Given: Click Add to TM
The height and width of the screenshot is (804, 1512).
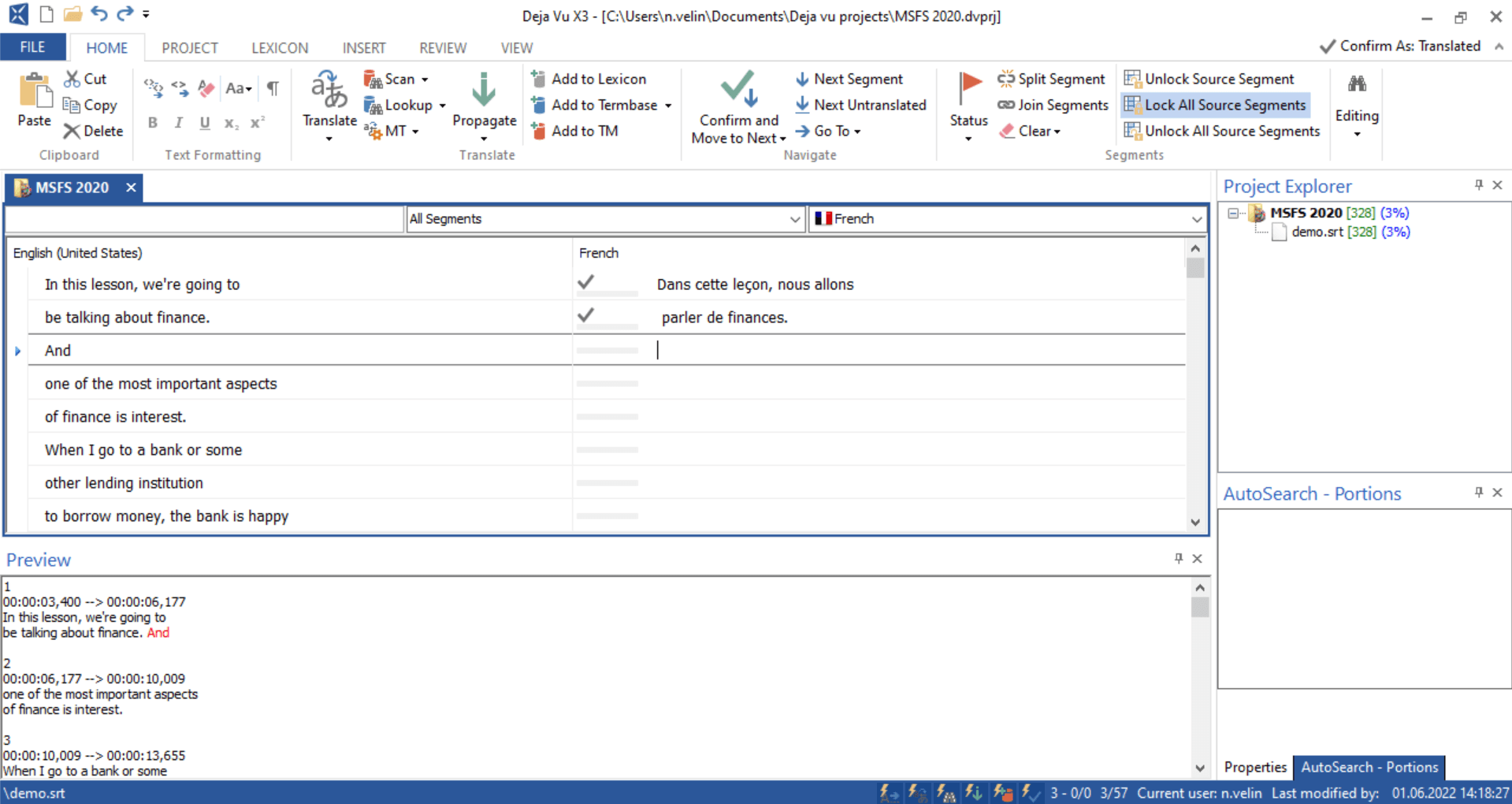Looking at the screenshot, I should [575, 131].
